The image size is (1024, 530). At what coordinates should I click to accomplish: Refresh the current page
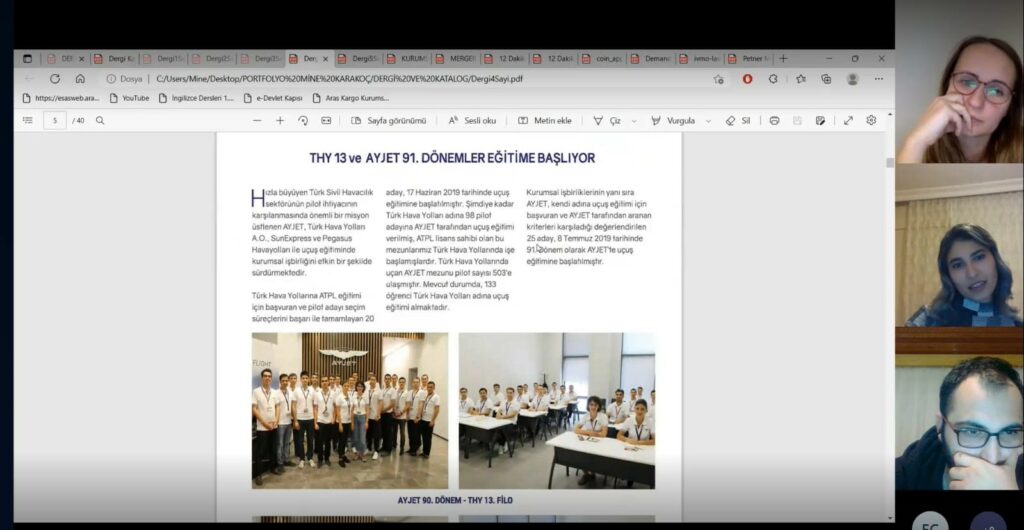click(x=55, y=79)
